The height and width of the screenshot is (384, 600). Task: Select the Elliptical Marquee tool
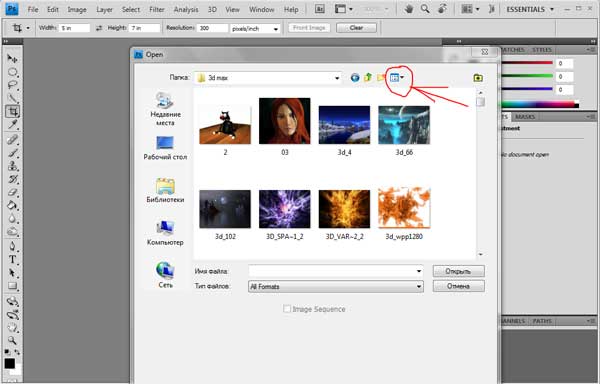coord(12,72)
